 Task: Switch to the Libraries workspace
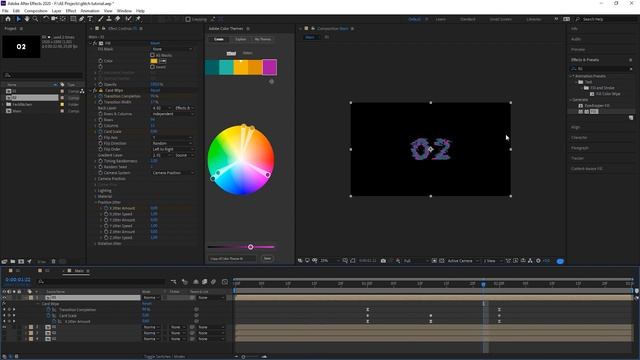pyautogui.click(x=533, y=19)
